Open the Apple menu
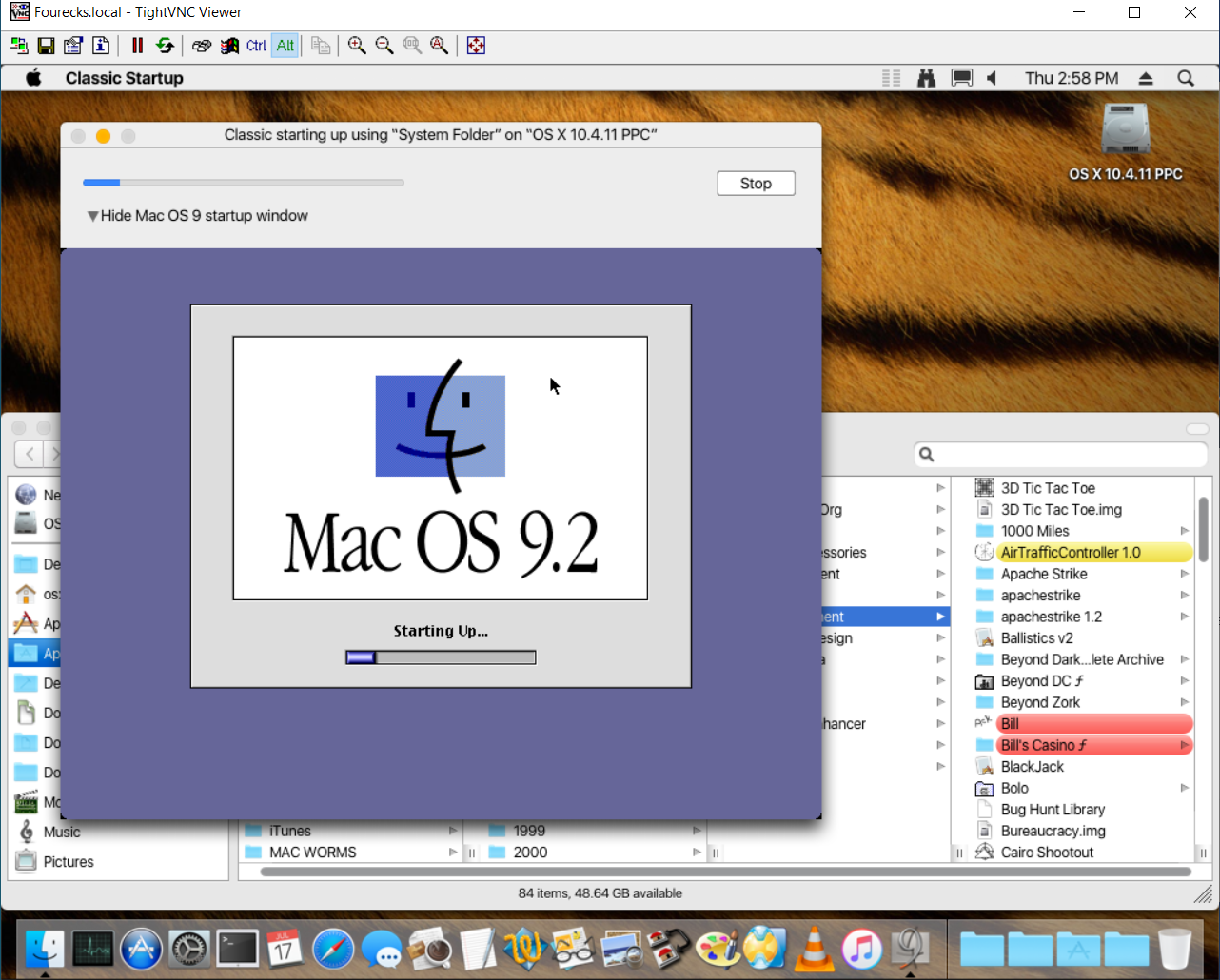 click(x=33, y=78)
